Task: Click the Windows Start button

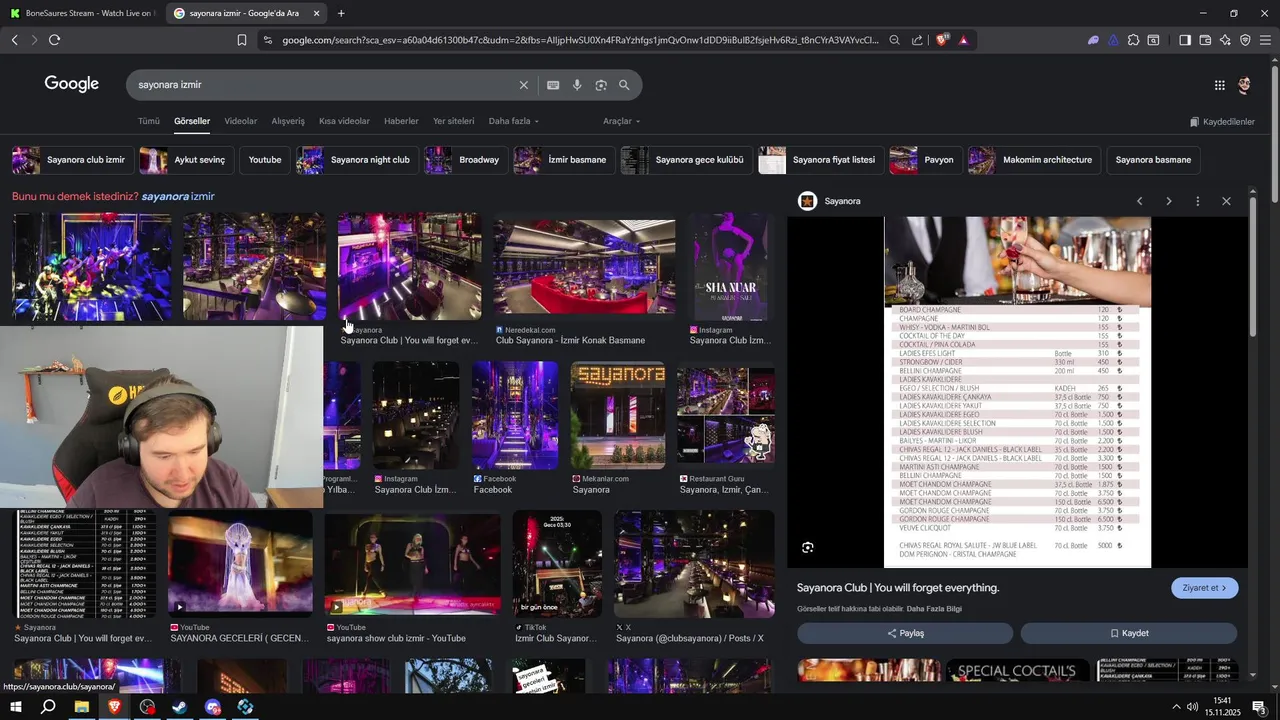Action: click(16, 707)
